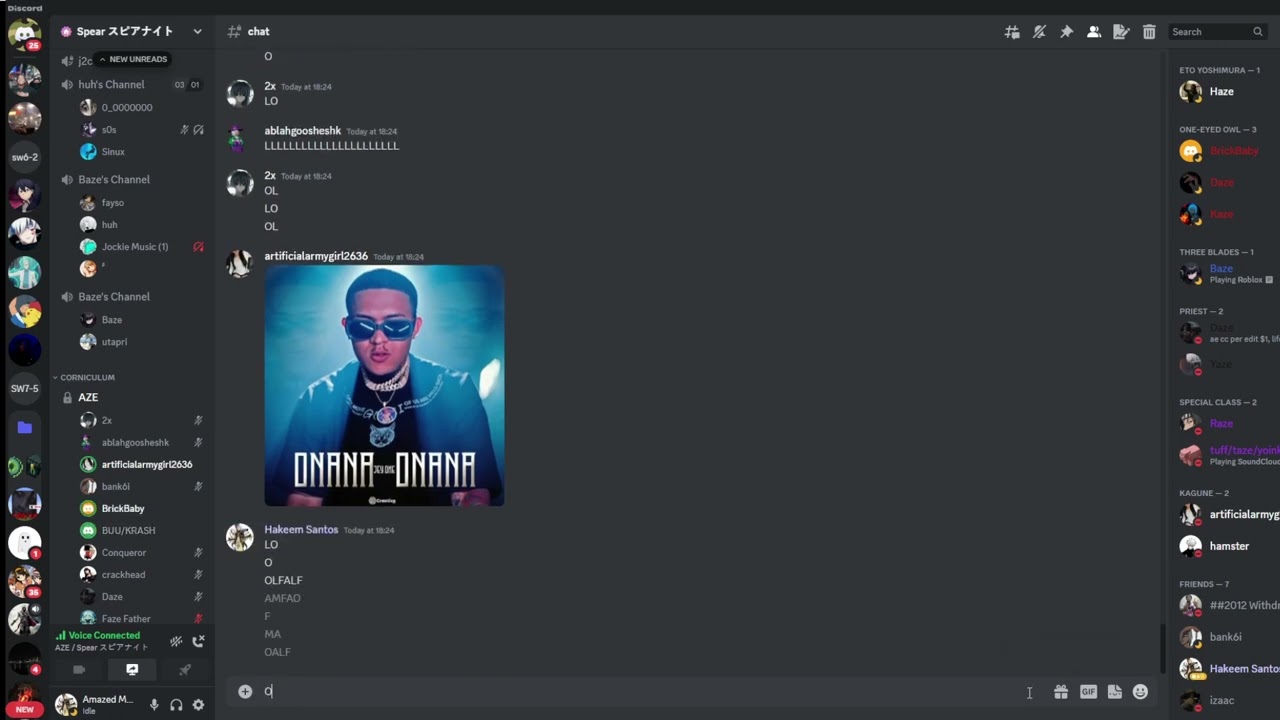Open User Settings gear
1280x720 pixels.
pos(198,705)
